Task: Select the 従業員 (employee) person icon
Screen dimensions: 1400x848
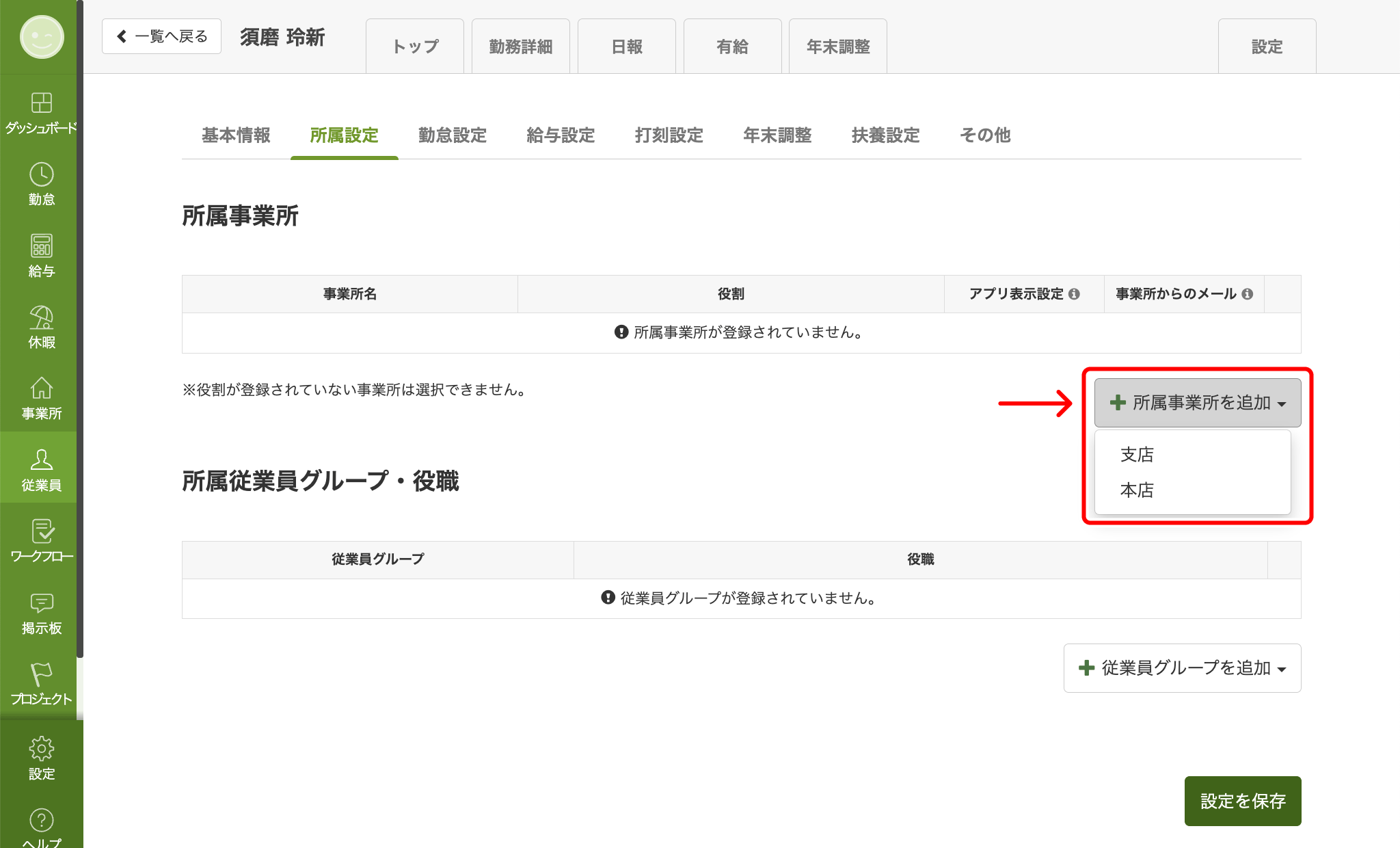Action: (41, 462)
